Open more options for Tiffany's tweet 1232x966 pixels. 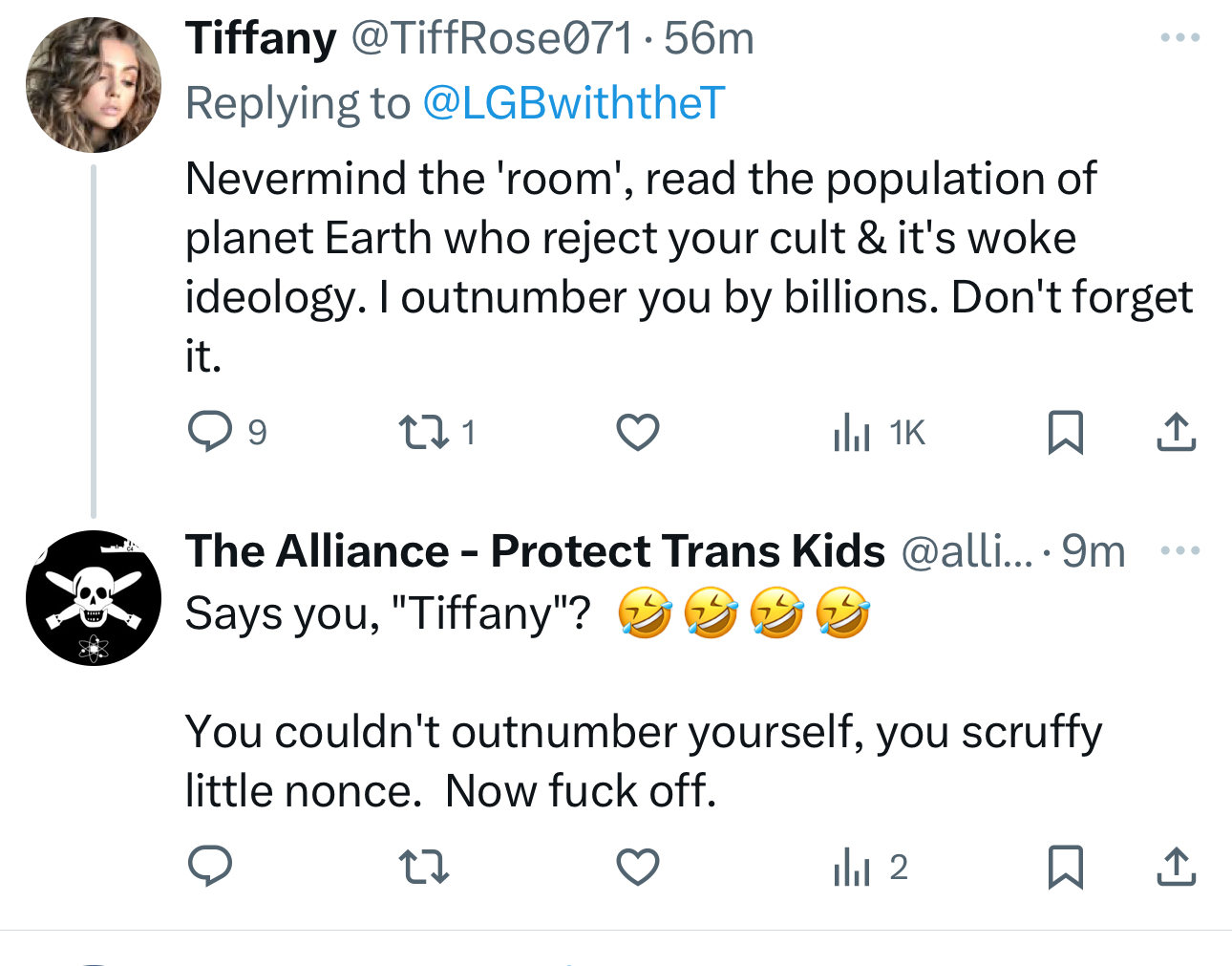1179,38
